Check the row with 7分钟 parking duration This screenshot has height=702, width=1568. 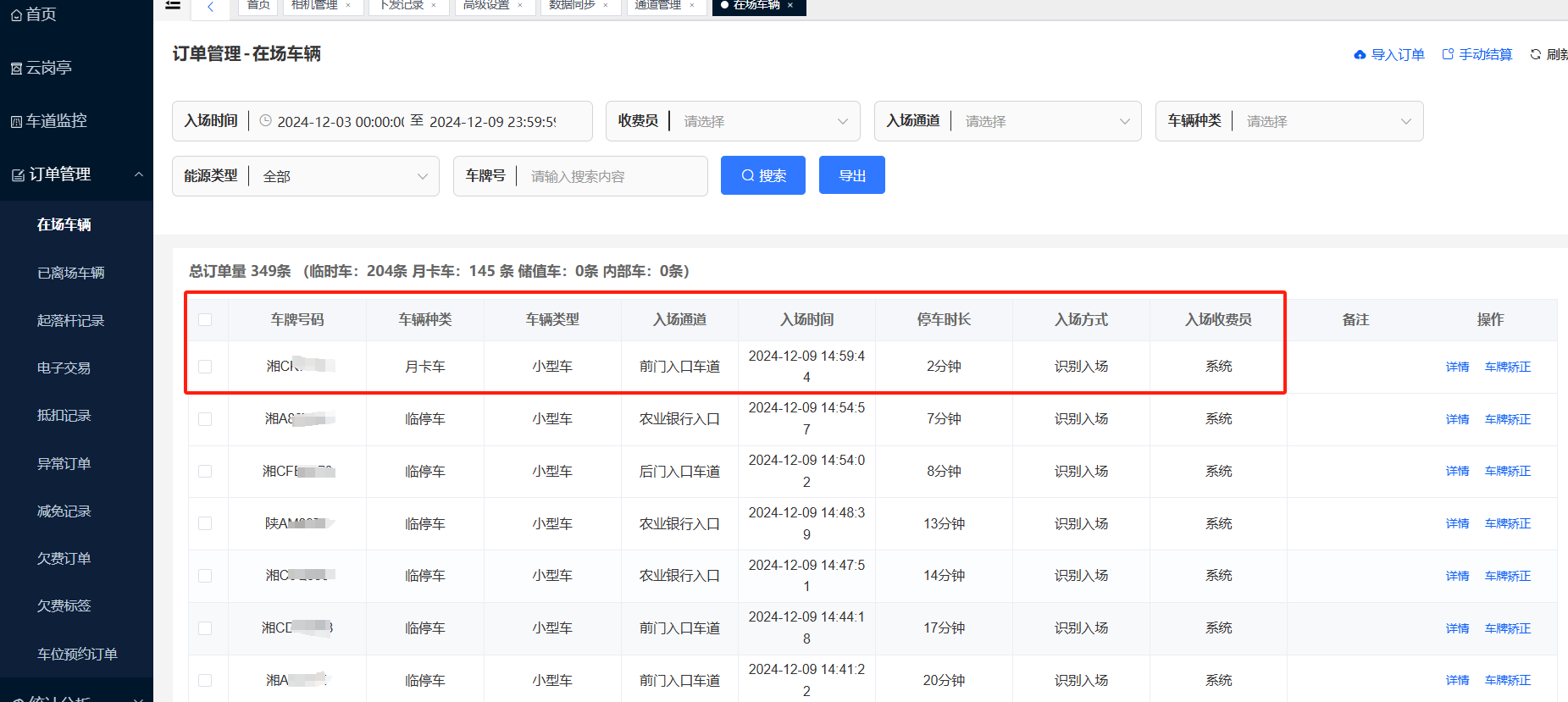tap(205, 419)
